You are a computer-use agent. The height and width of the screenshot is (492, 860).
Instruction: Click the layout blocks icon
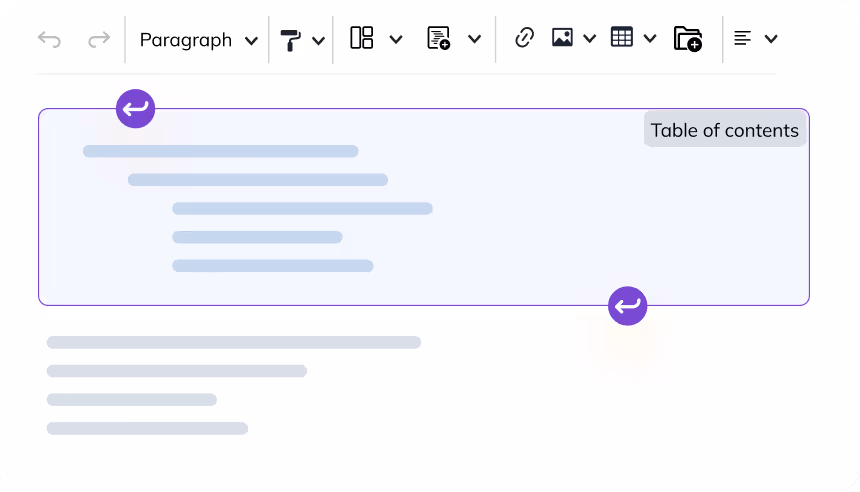[361, 39]
